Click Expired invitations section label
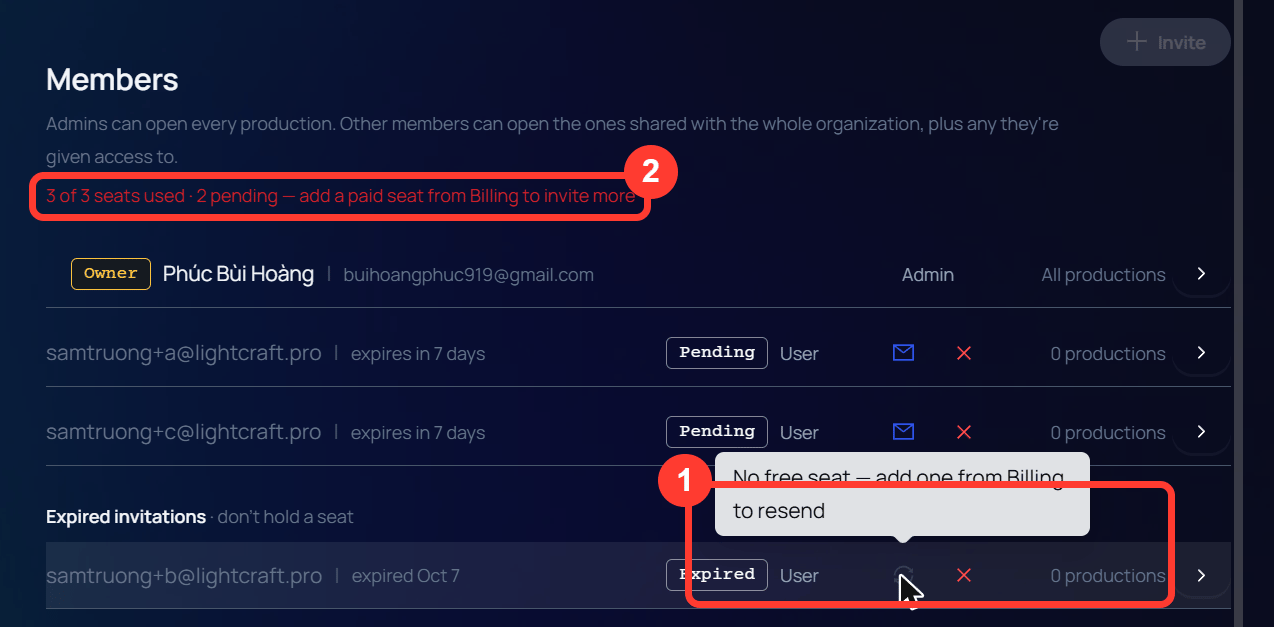This screenshot has width=1274, height=627. [126, 517]
